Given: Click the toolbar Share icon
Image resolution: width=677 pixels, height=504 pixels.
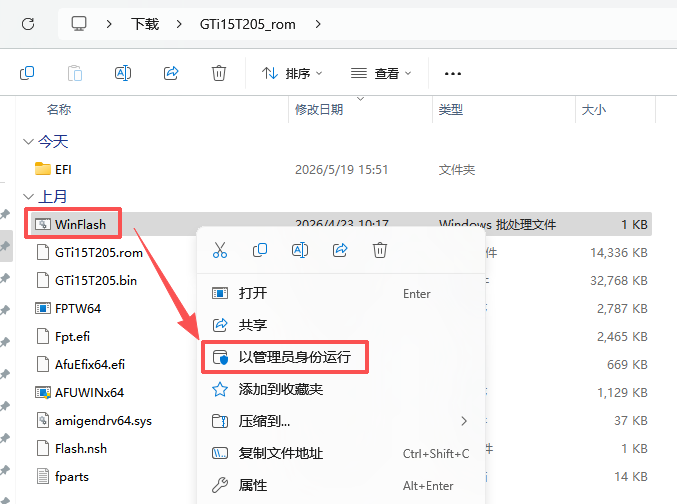Looking at the screenshot, I should (171, 73).
